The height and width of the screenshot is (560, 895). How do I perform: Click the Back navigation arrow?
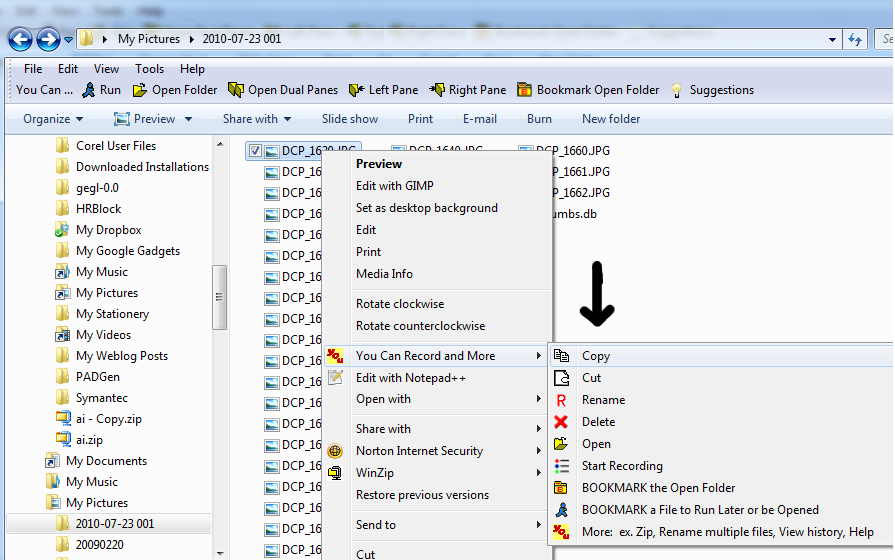coord(21,39)
